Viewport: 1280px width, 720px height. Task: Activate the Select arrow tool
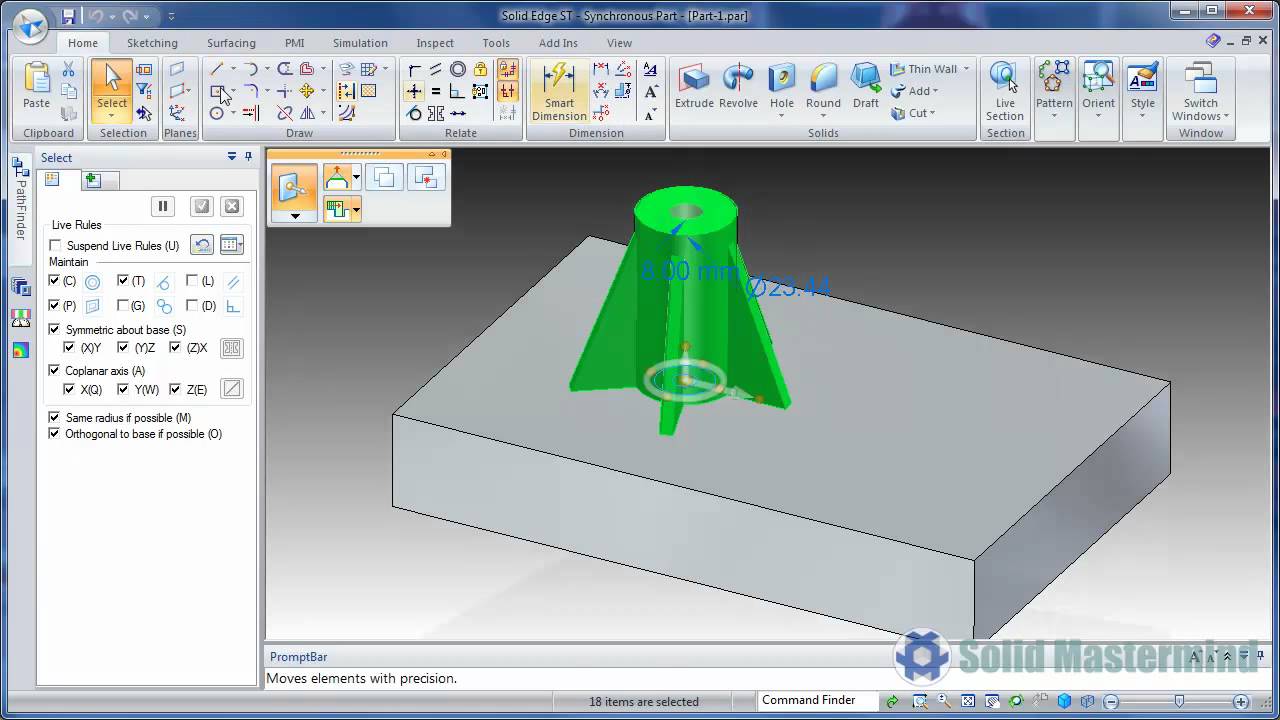112,86
